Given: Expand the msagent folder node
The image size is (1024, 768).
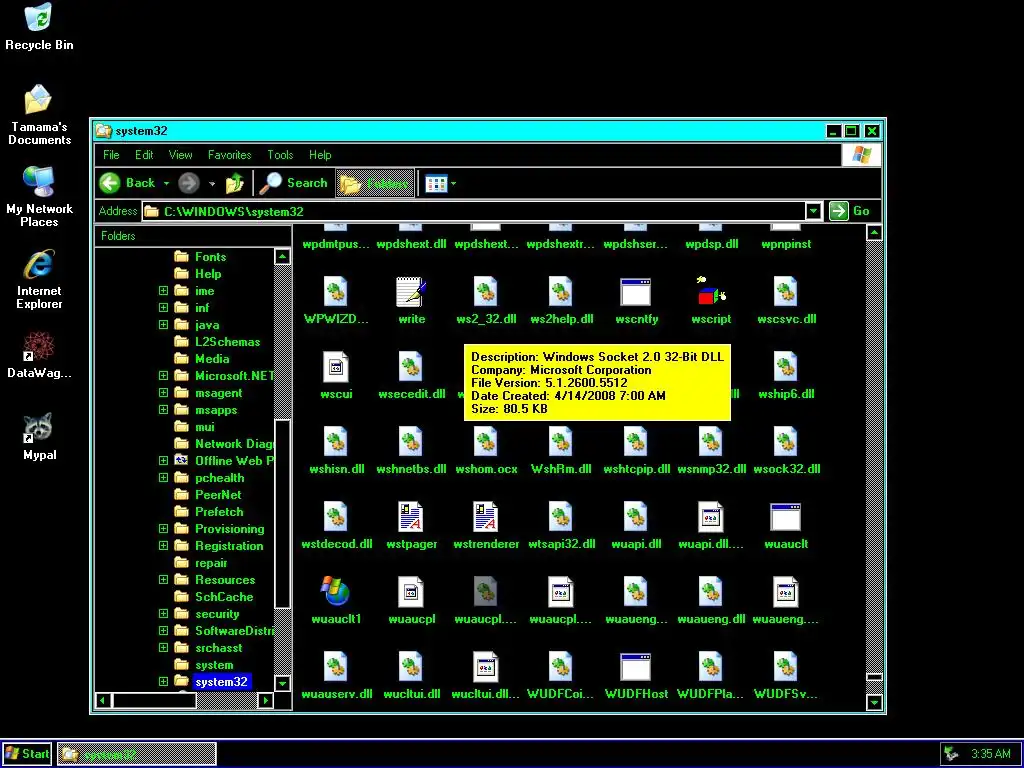Looking at the screenshot, I should click(163, 392).
